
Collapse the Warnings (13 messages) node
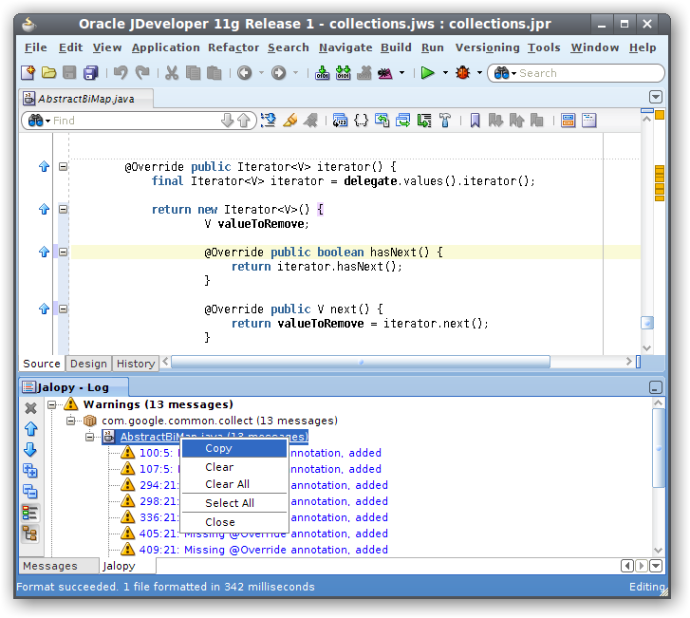(52, 405)
